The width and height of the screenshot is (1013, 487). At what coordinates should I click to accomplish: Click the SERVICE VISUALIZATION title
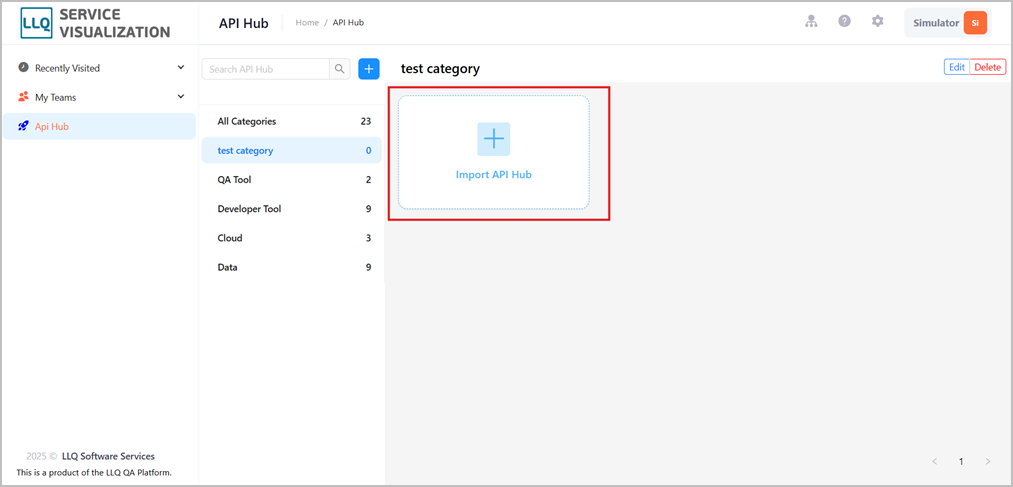(x=115, y=23)
